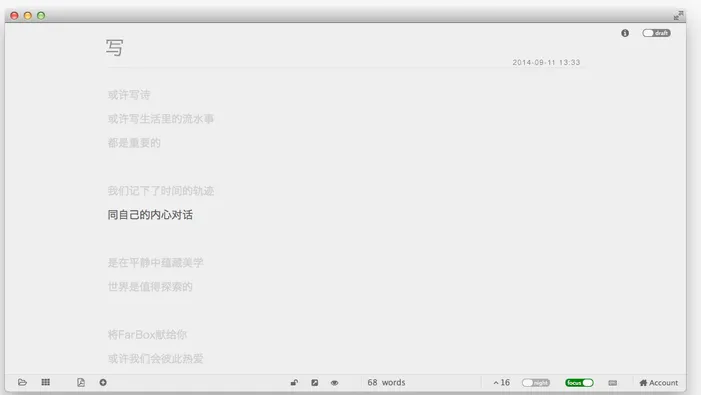Click the line 我们记下了时间的轨迹
Screen dimensions: 701x395
[x=161, y=191]
